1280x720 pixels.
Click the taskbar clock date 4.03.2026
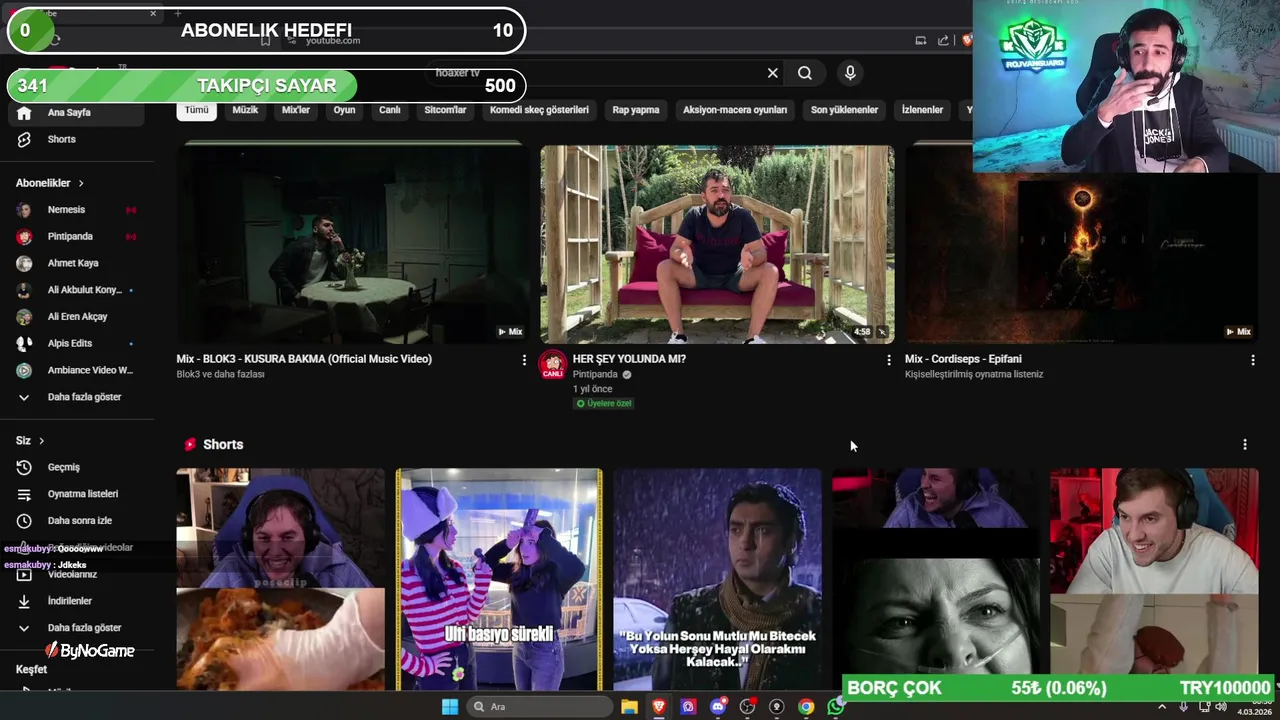(x=1254, y=712)
